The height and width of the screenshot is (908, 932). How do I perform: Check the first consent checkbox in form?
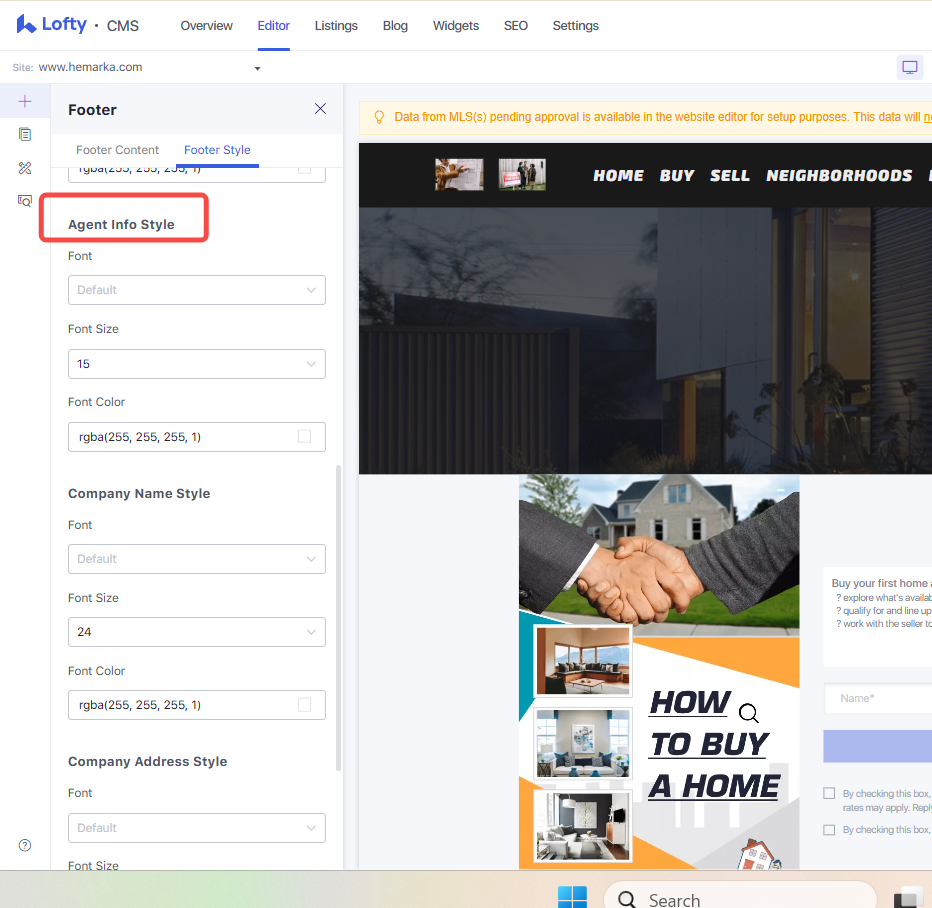point(829,793)
